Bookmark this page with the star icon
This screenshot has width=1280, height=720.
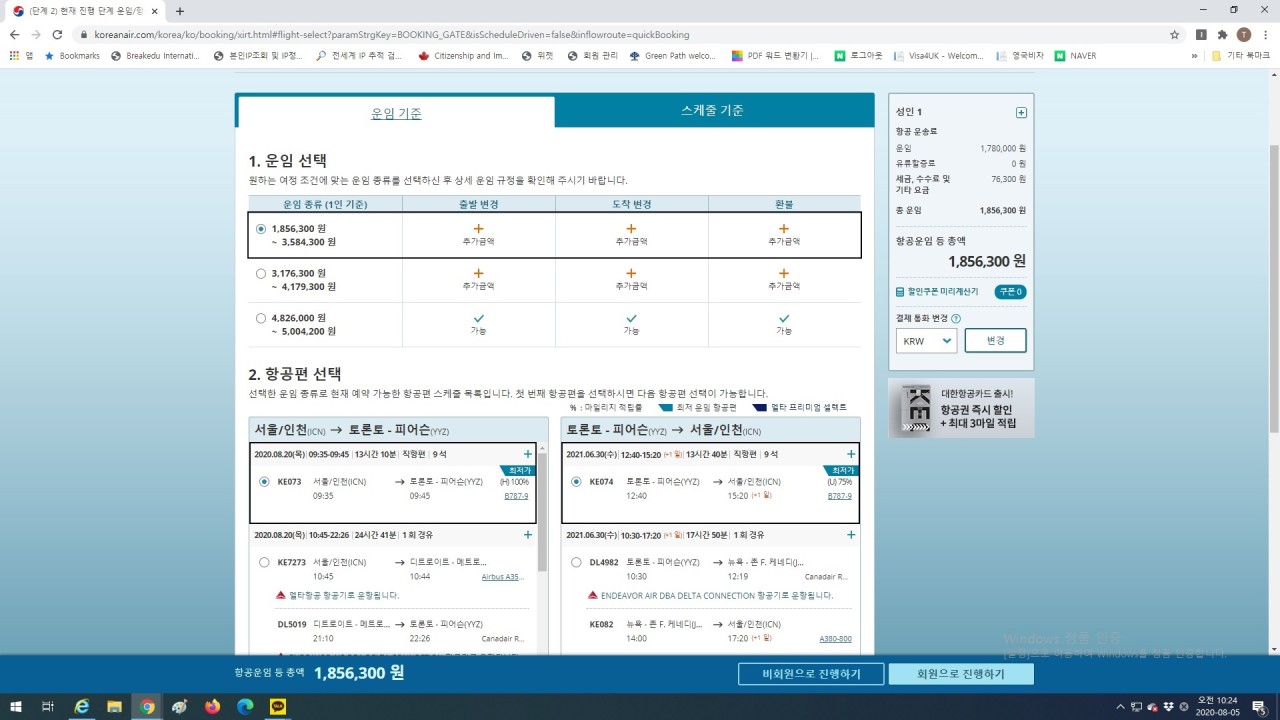click(1174, 34)
